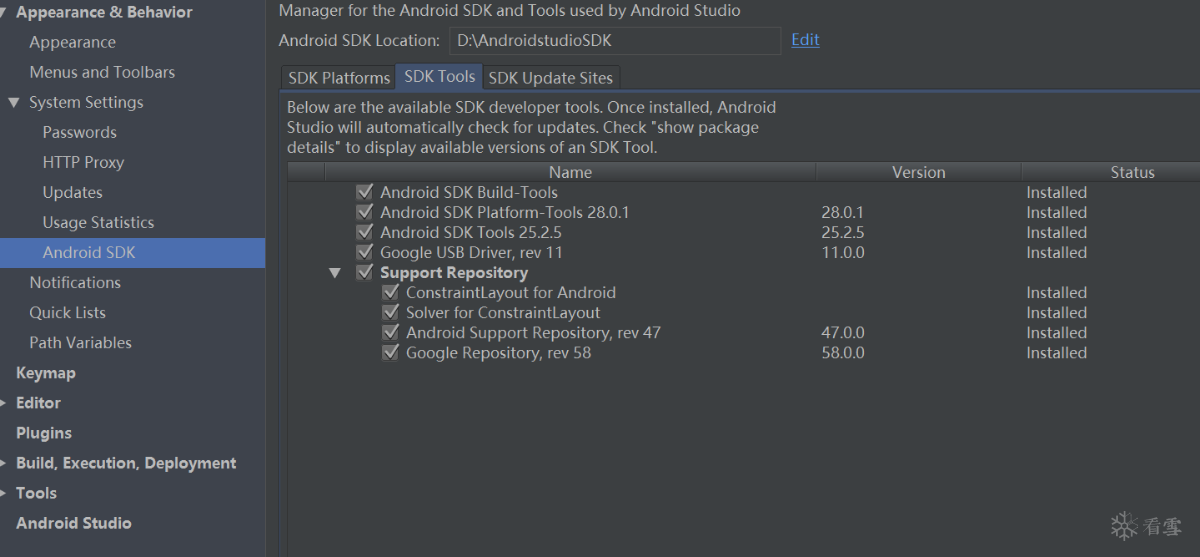Toggle Android SDK Platform-Tools 28.0.1 checkbox
This screenshot has width=1200, height=557.
(364, 212)
